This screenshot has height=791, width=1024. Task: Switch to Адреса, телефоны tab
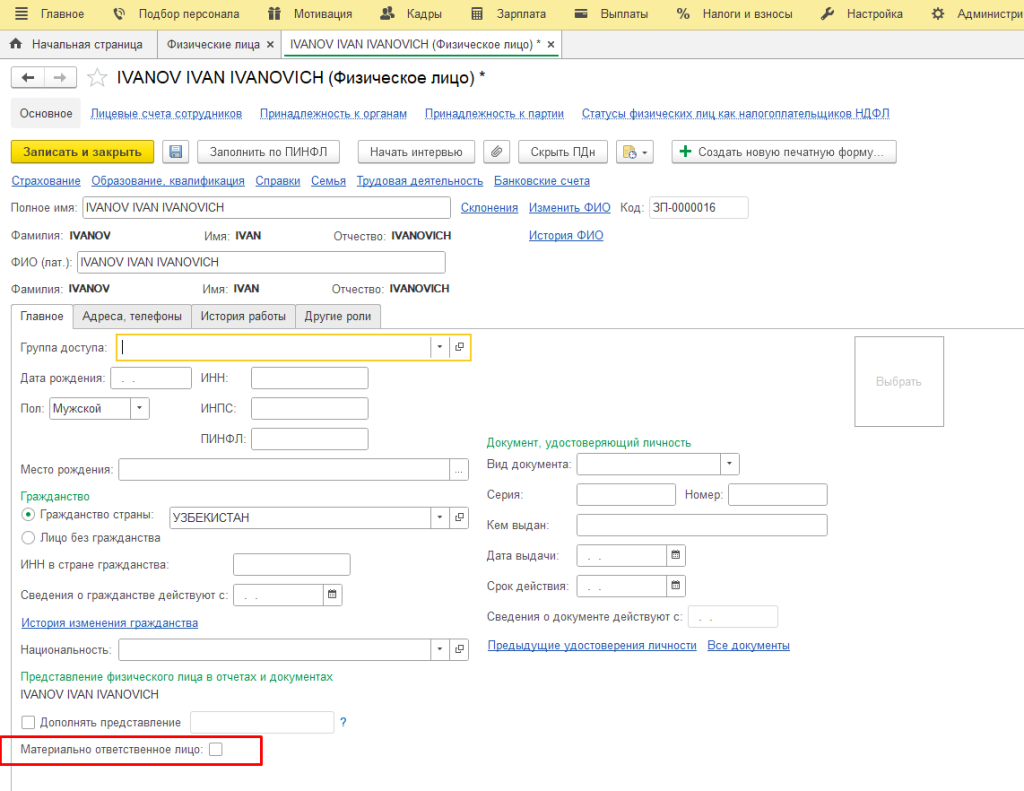[x=132, y=316]
